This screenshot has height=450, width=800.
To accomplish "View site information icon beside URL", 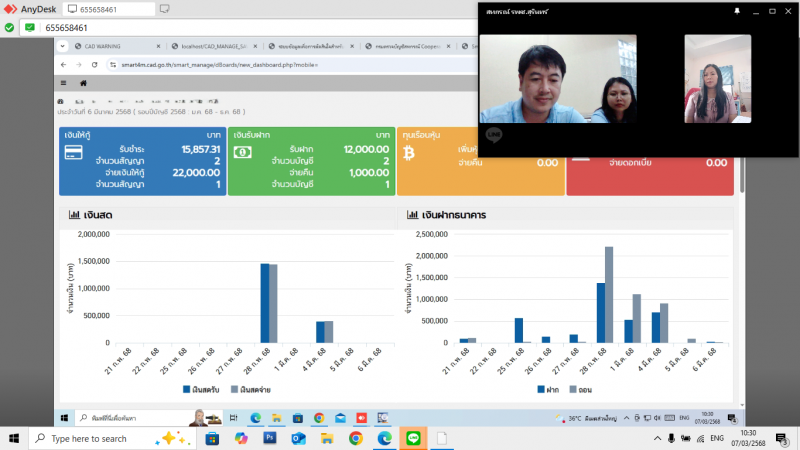I will coord(113,65).
